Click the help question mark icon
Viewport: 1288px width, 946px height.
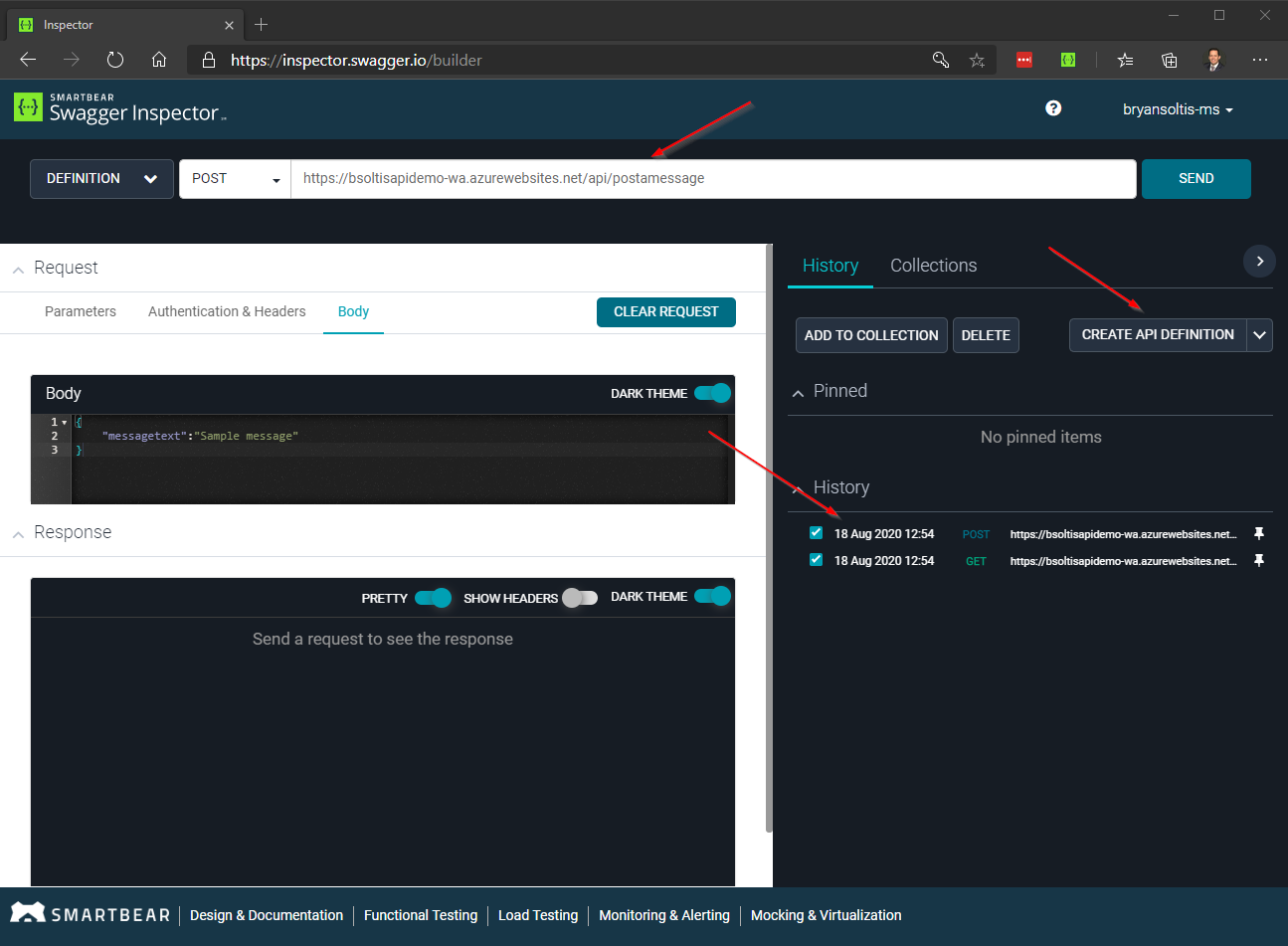point(1053,108)
